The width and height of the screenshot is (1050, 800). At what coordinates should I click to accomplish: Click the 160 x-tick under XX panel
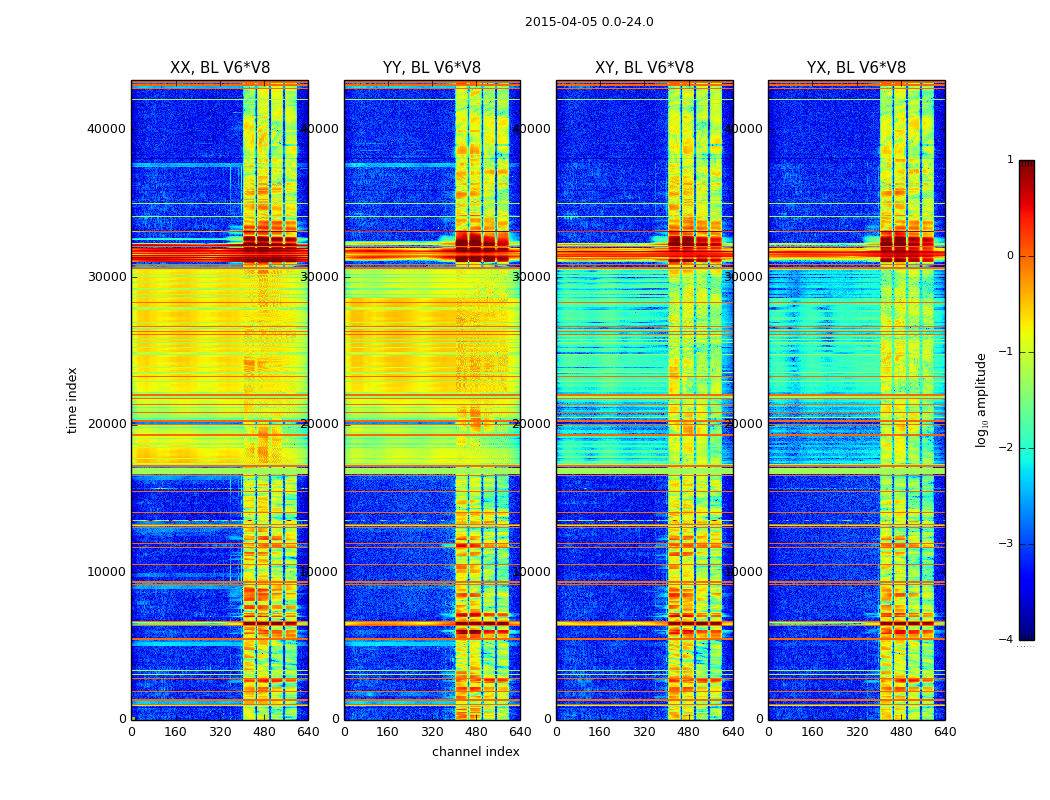pos(175,731)
